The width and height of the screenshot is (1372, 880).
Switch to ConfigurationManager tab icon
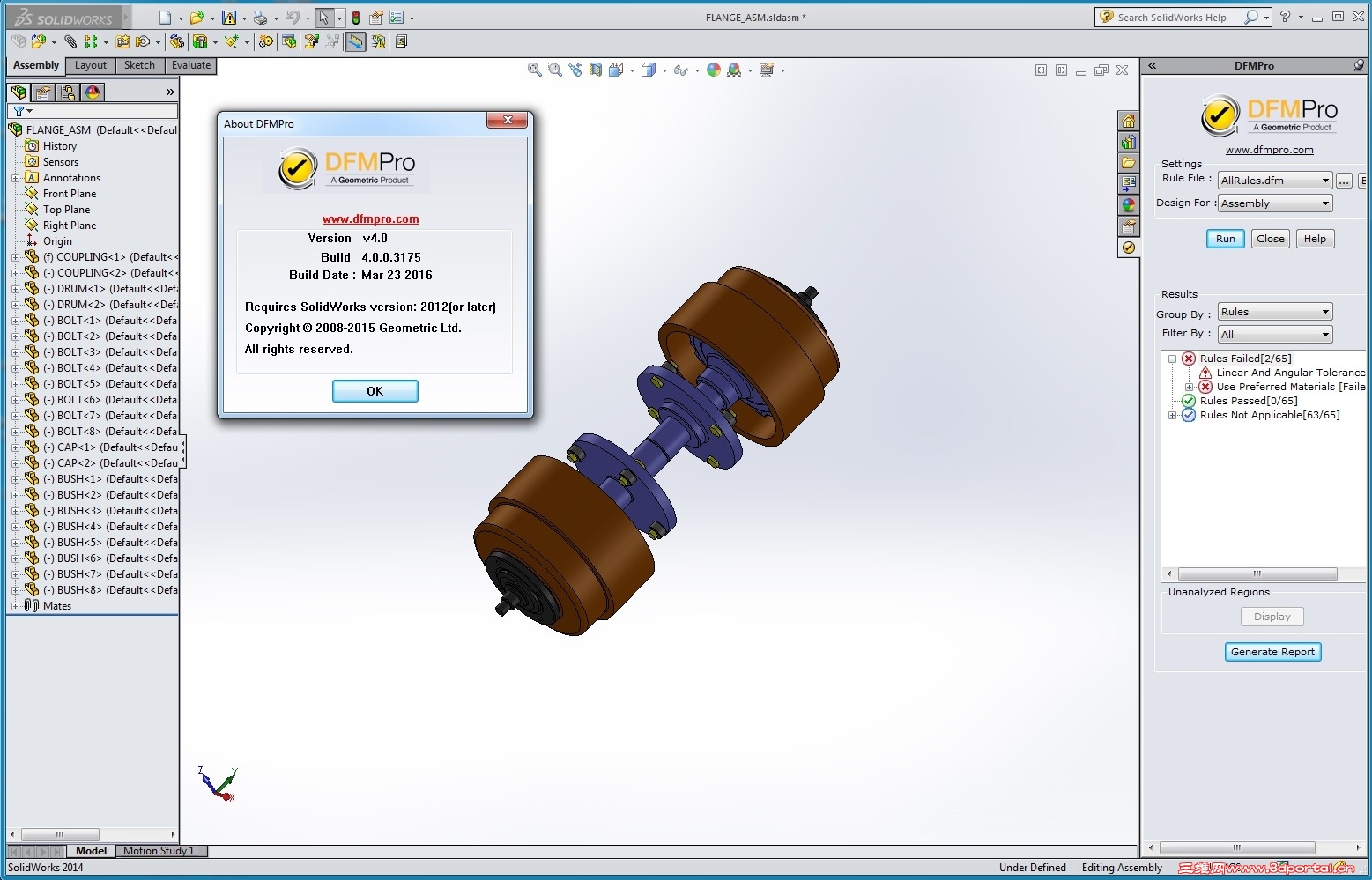click(x=68, y=92)
